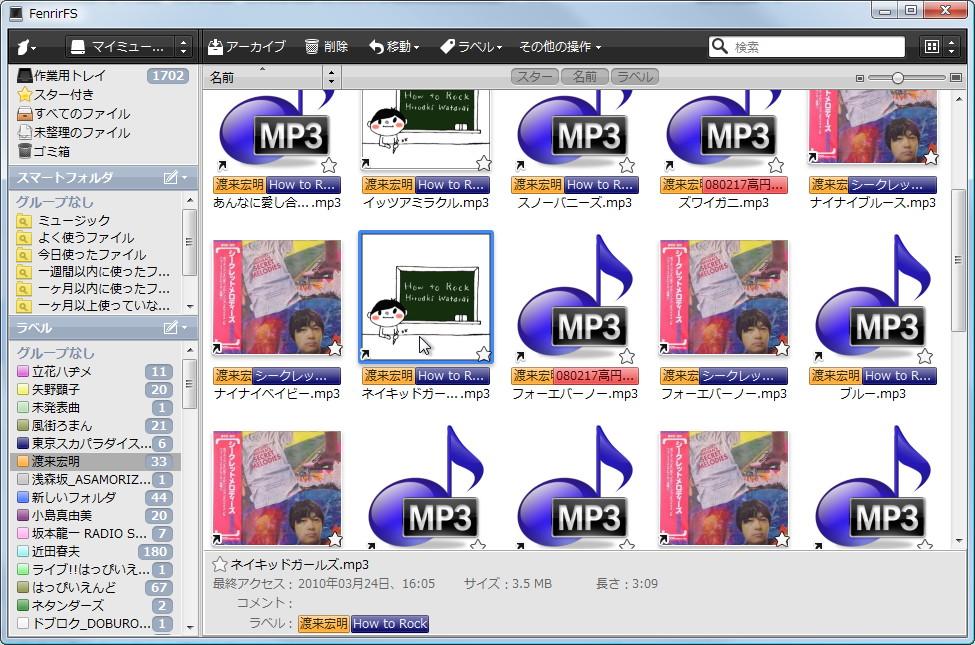Select the ネイキッドガー mp3 thumbnail

[x=426, y=297]
